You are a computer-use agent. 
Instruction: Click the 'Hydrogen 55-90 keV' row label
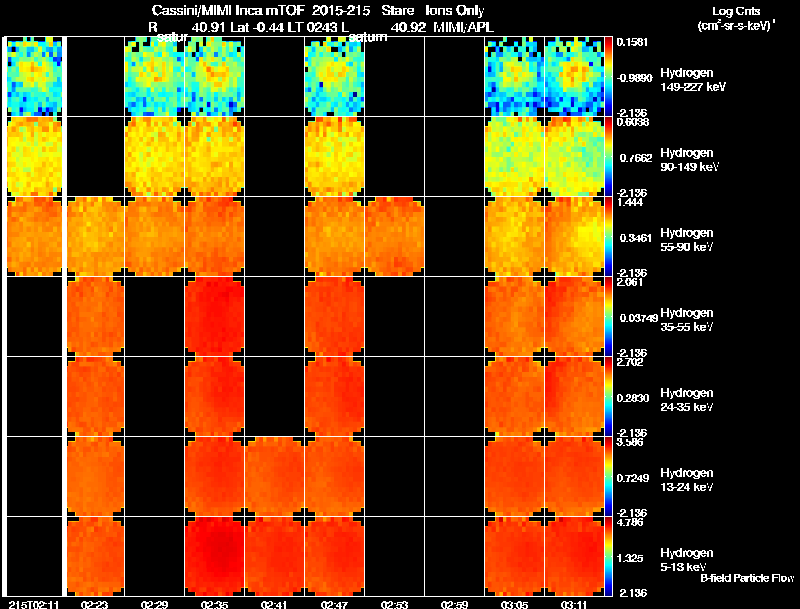click(x=687, y=240)
